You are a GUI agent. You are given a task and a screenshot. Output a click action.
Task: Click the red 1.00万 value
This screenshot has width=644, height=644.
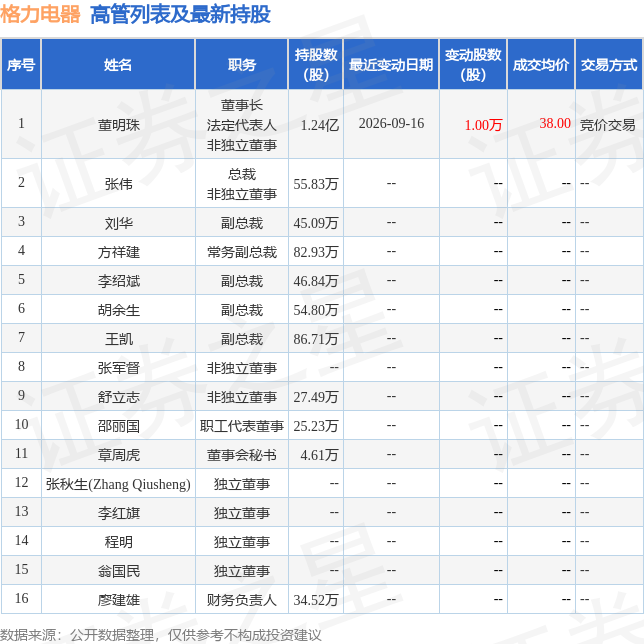(483, 125)
